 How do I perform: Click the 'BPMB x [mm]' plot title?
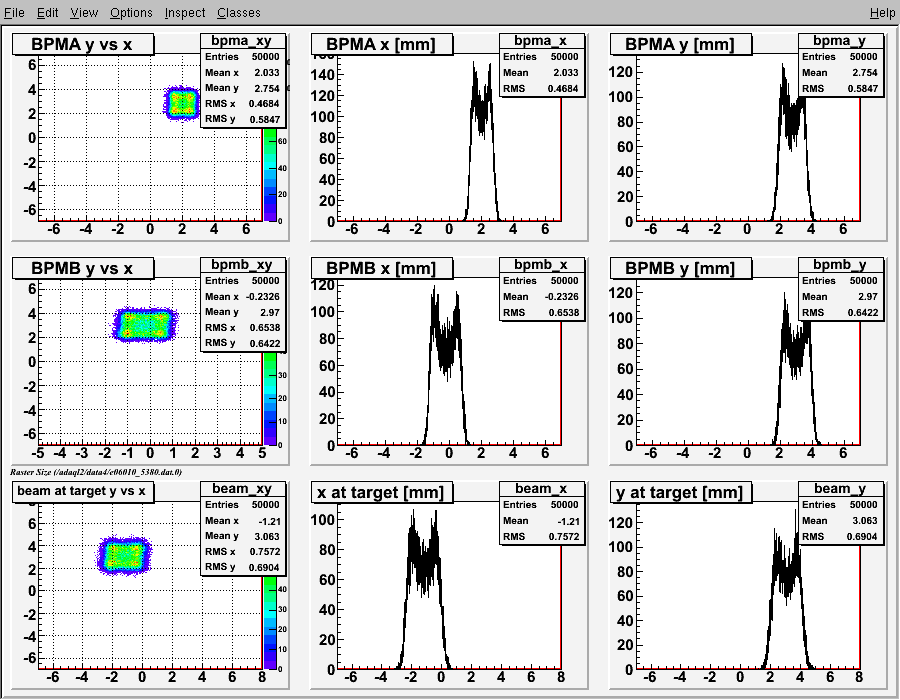(382, 268)
